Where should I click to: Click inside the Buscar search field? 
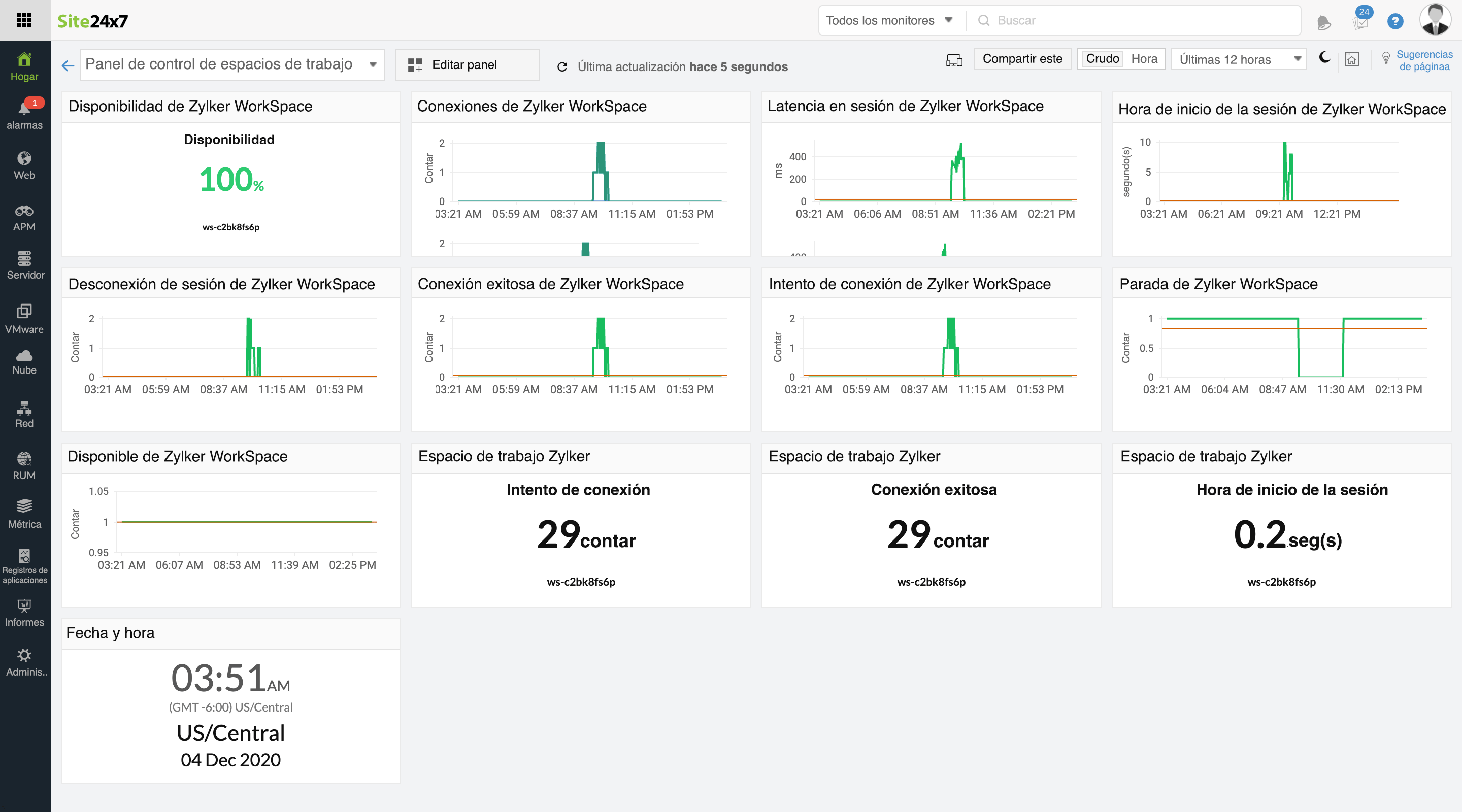pos(1107,20)
